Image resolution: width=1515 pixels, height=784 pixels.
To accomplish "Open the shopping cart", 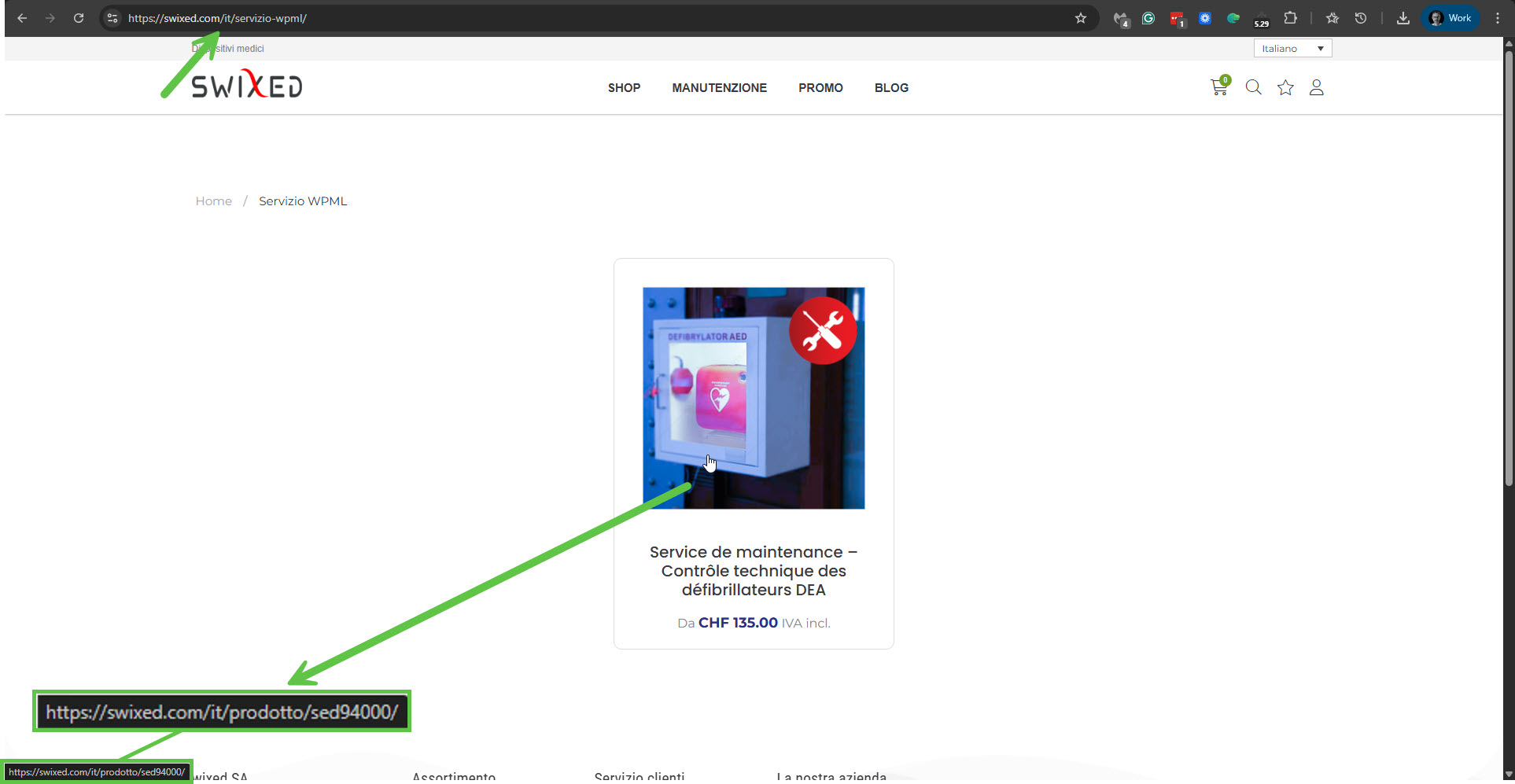I will click(1220, 86).
